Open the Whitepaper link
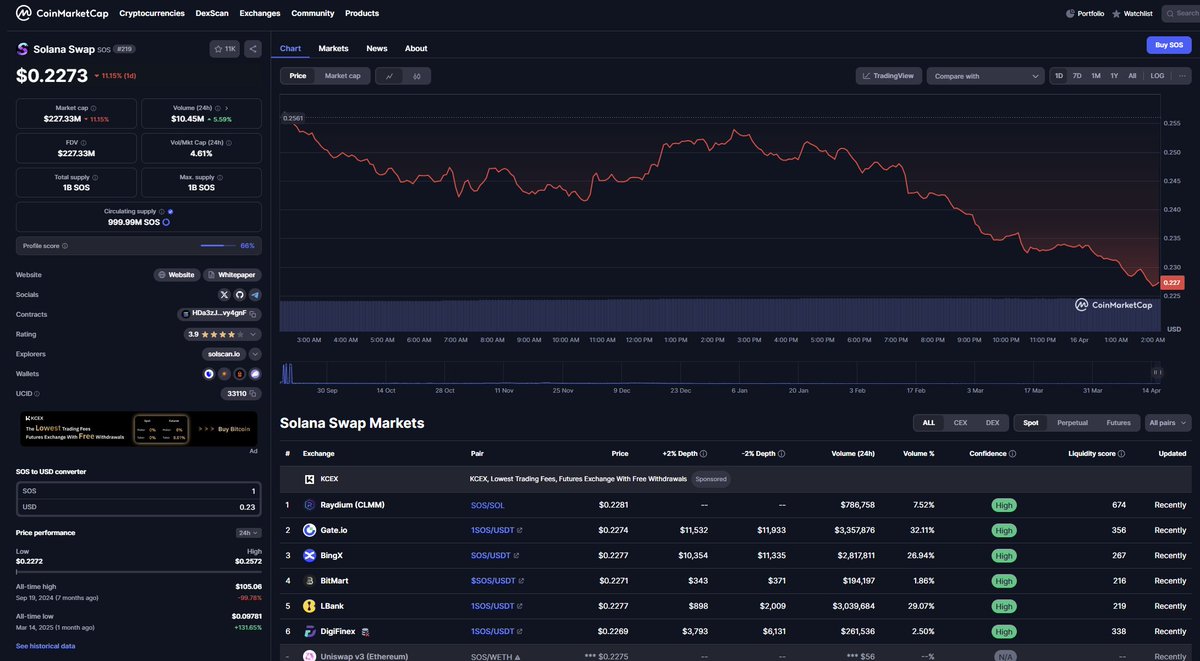Viewport: 1200px width, 661px height. tap(232, 274)
